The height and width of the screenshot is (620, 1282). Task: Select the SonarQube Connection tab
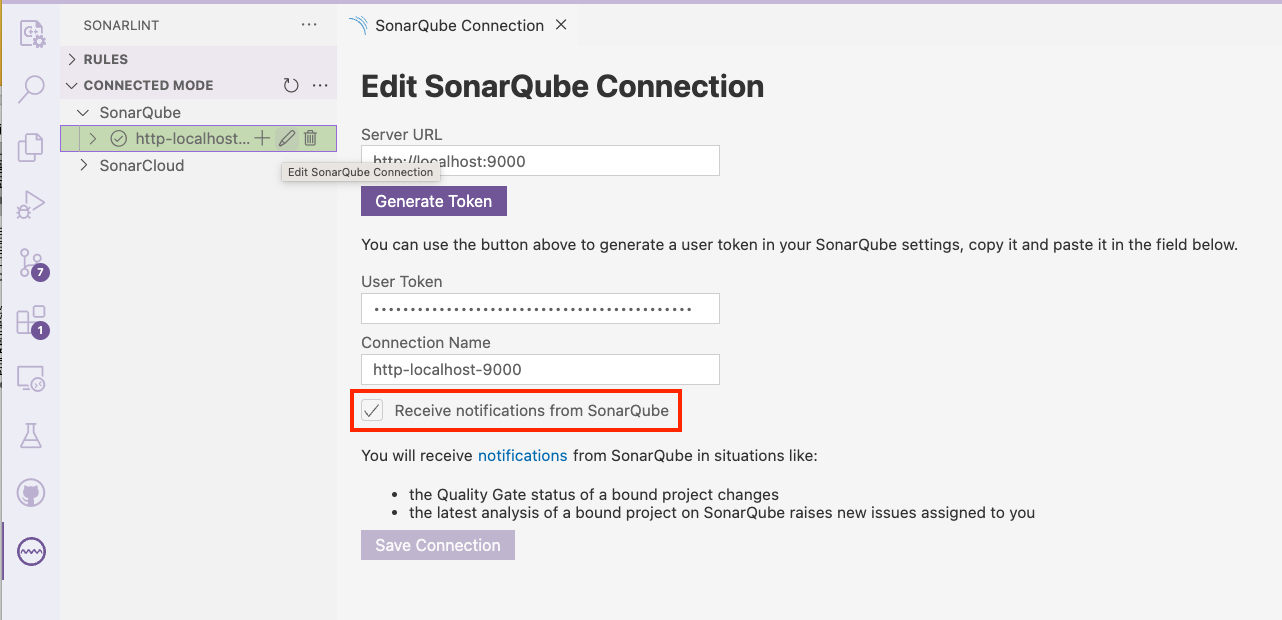(x=459, y=26)
